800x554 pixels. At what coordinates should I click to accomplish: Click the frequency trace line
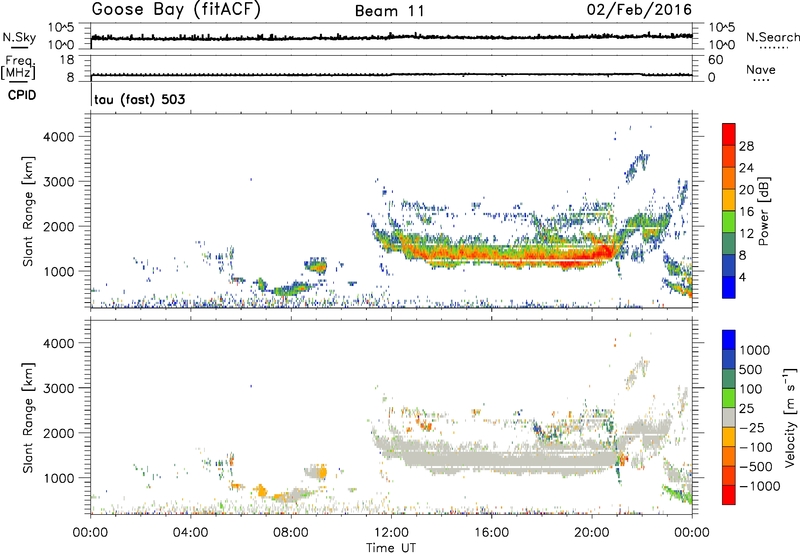coord(391,74)
